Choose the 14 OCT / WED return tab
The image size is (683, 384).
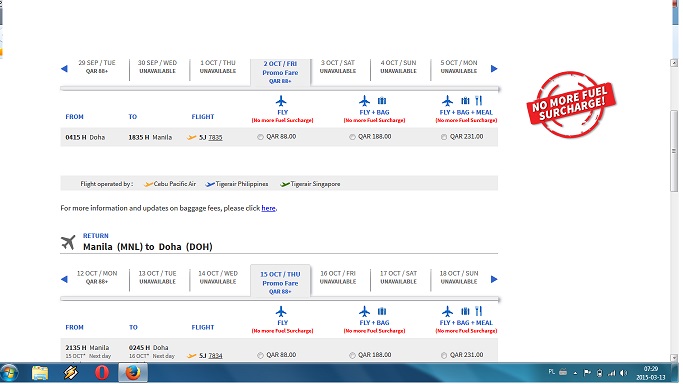click(x=218, y=277)
